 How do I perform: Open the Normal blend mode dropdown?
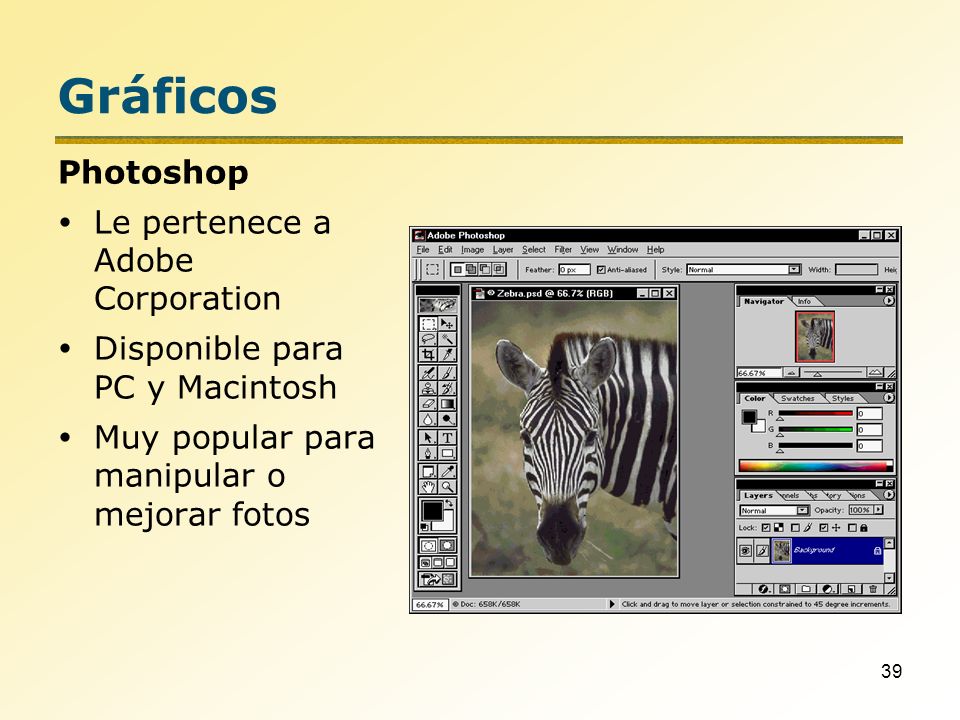[774, 510]
